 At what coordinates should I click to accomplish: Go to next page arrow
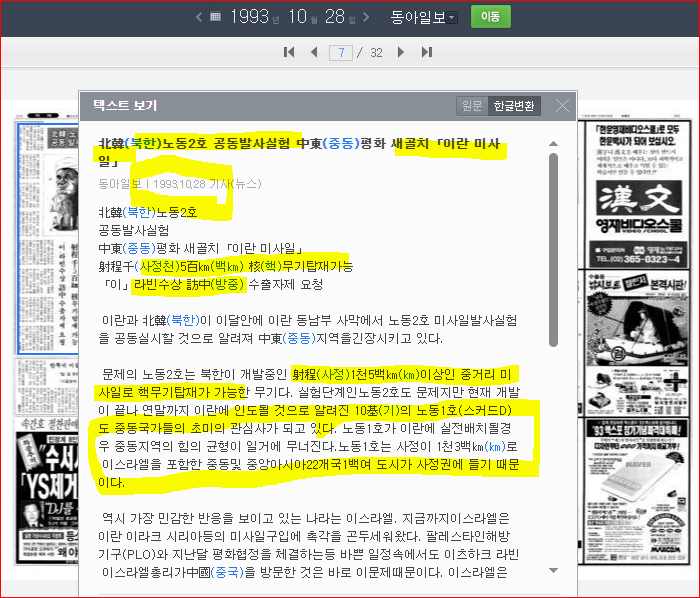(x=401, y=52)
